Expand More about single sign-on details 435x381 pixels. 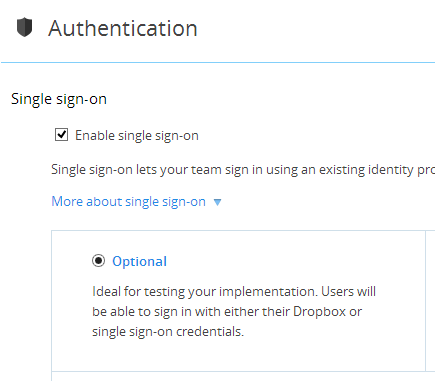coord(136,202)
